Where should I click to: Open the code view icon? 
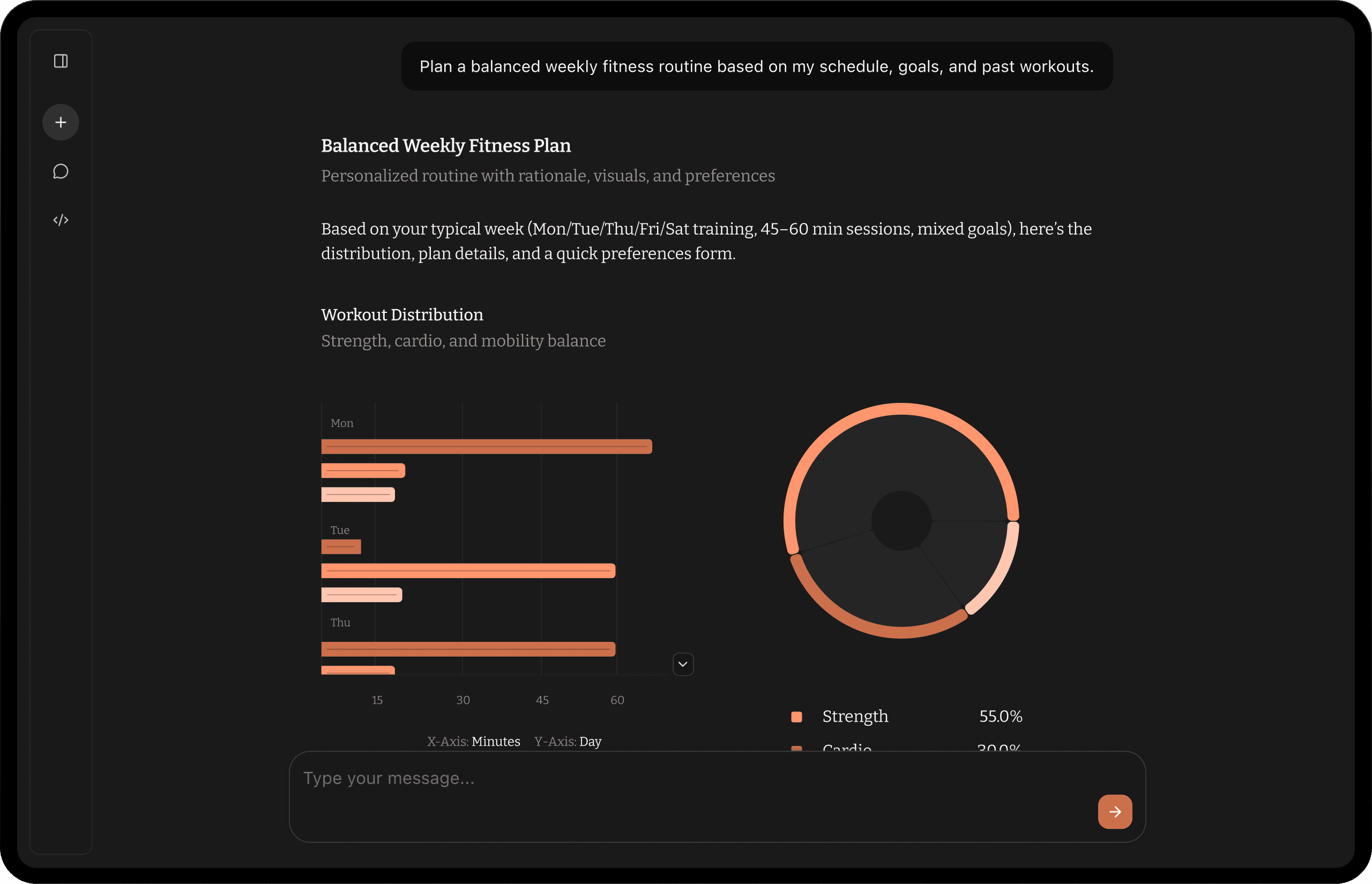(x=61, y=220)
